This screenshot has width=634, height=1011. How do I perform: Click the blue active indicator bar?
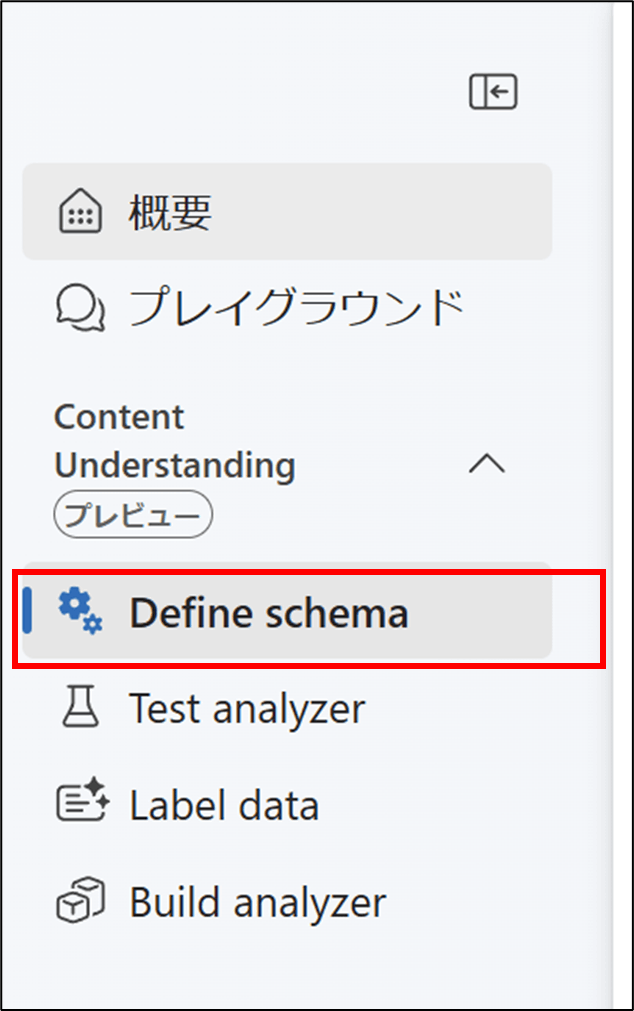pyautogui.click(x=27, y=610)
